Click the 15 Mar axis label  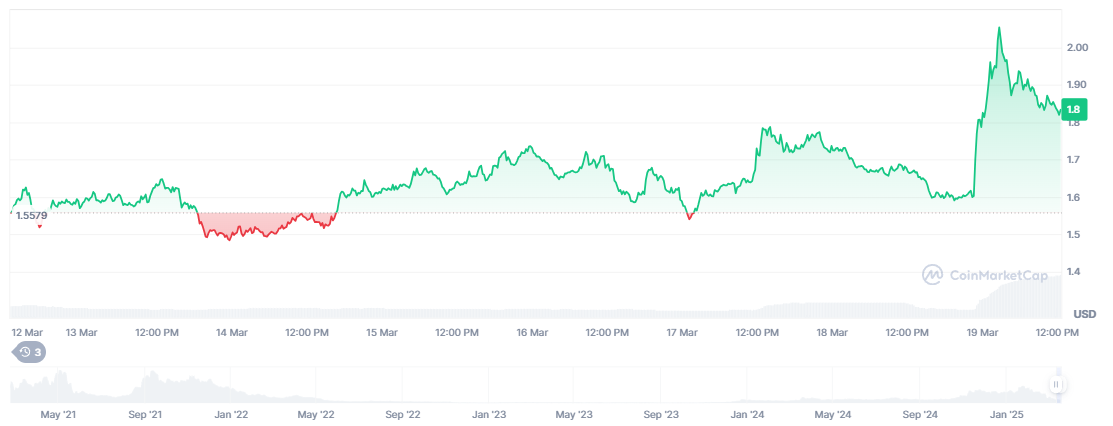382,332
